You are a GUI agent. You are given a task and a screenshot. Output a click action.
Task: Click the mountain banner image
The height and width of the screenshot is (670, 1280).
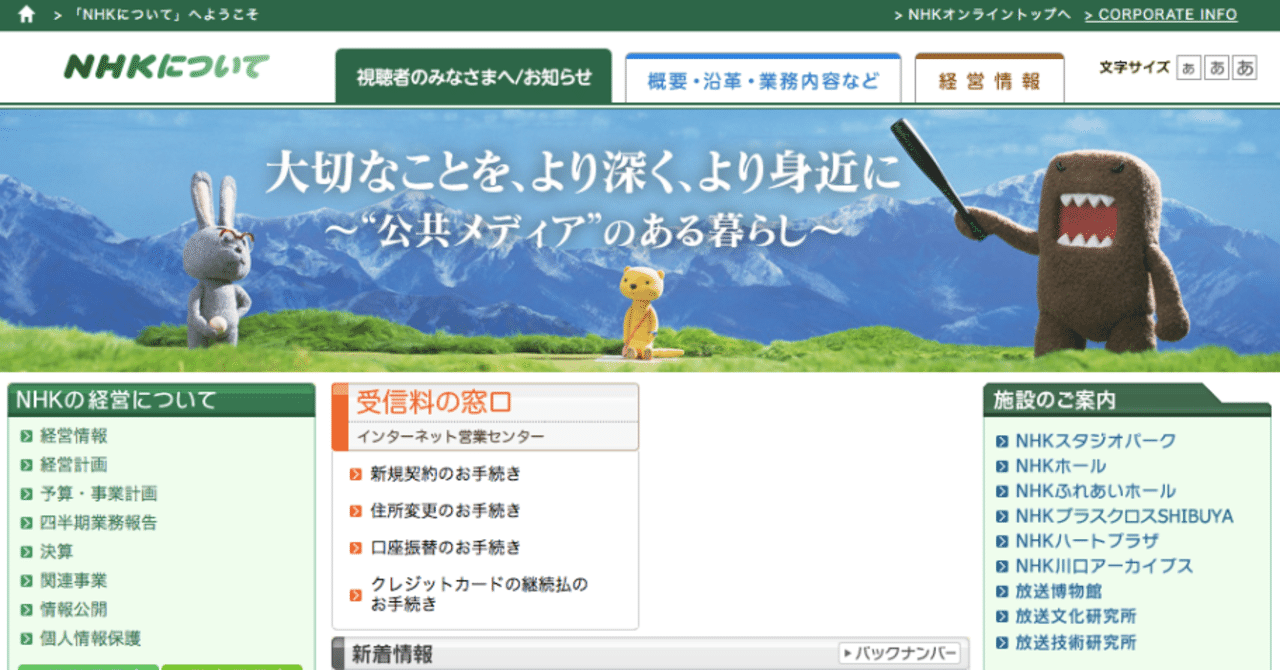pos(640,240)
